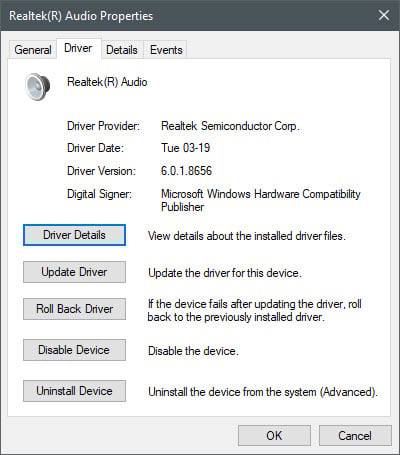Switch to the General tab

[x=33, y=50]
